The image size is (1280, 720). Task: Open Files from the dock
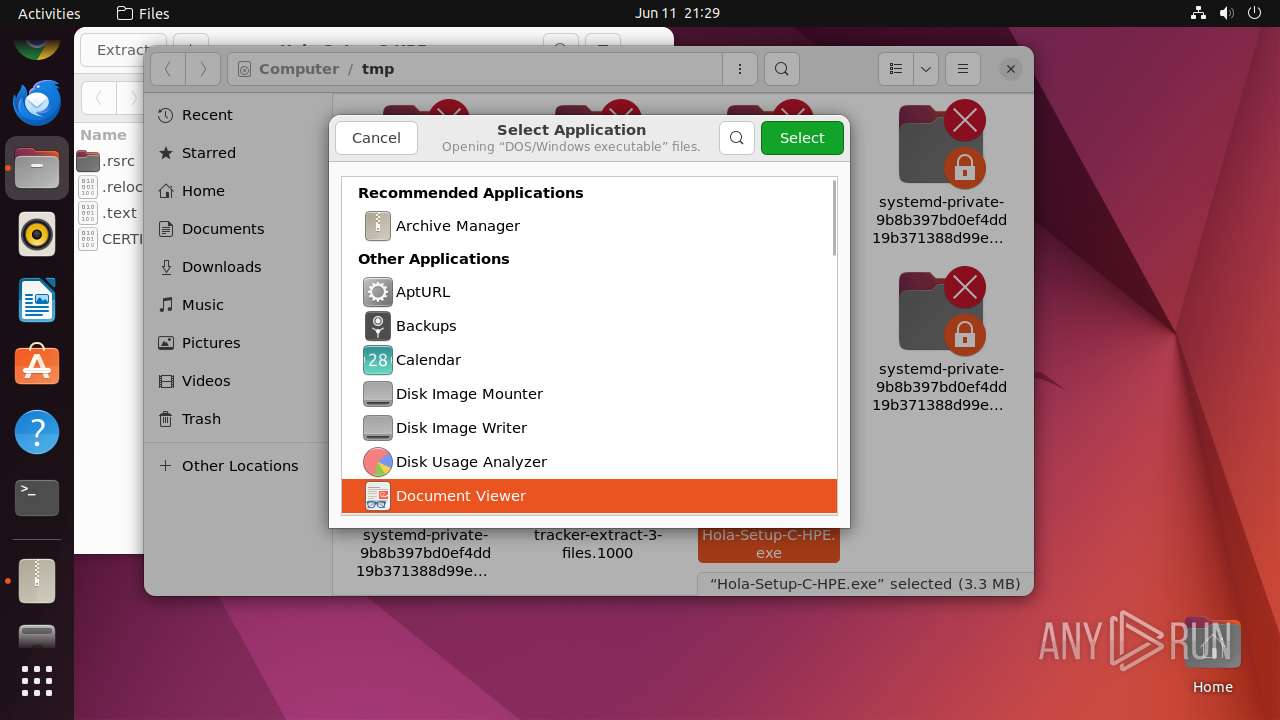(37, 169)
